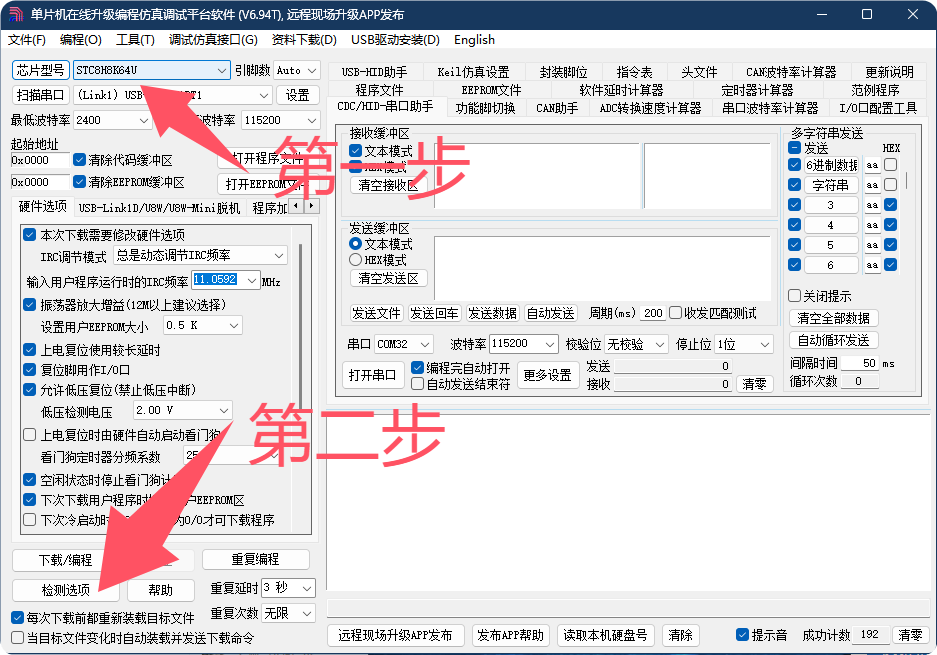Switch language via English menu

[474, 40]
